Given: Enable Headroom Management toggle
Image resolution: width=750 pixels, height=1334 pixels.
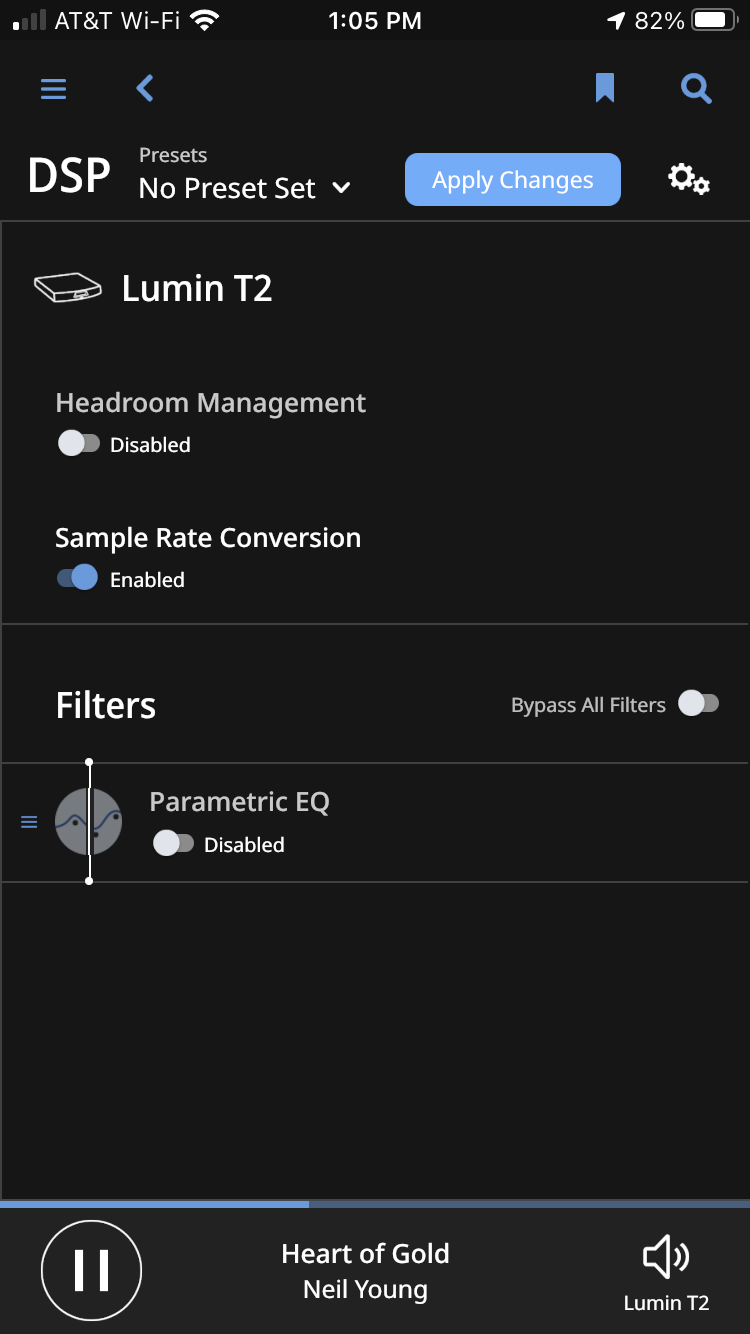Looking at the screenshot, I should tap(79, 444).
